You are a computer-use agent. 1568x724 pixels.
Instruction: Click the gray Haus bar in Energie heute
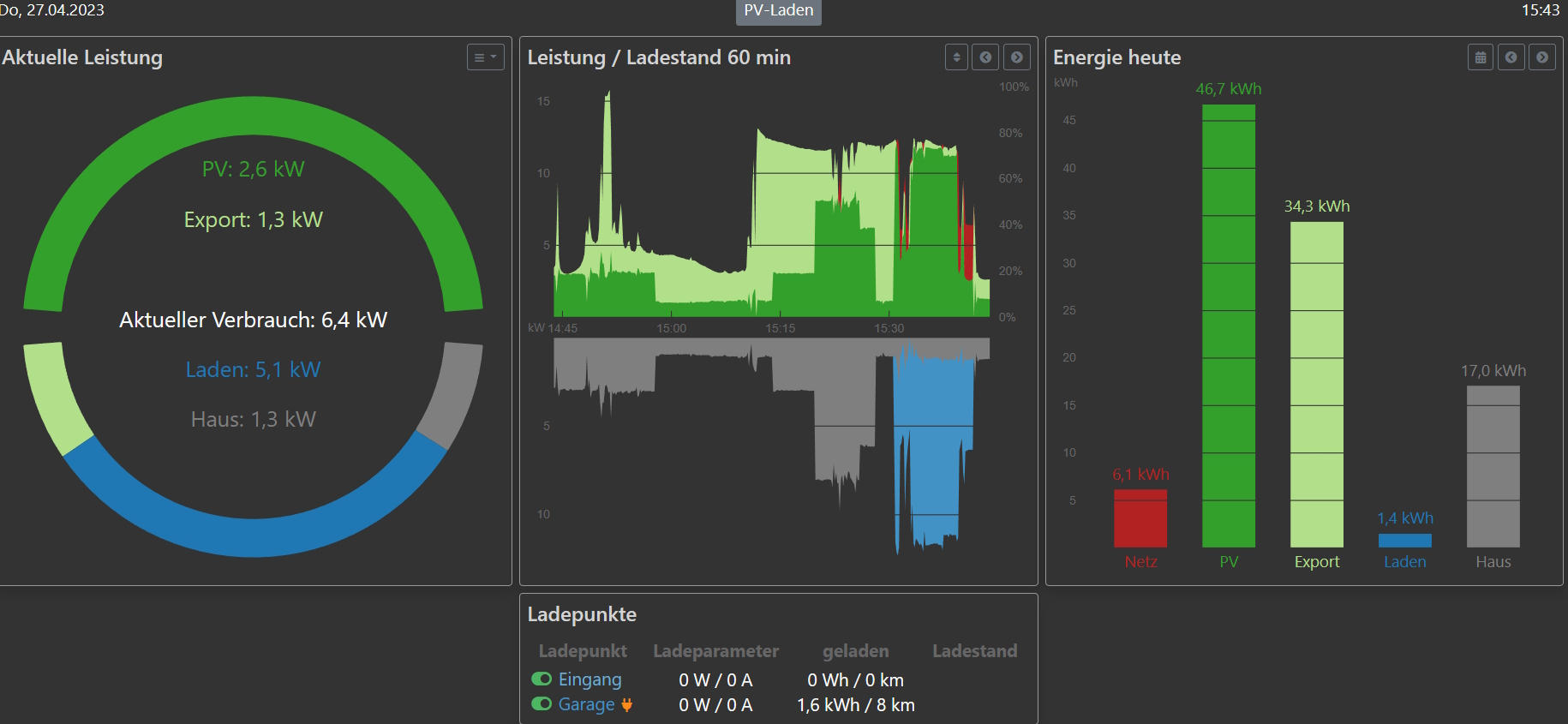1493,466
